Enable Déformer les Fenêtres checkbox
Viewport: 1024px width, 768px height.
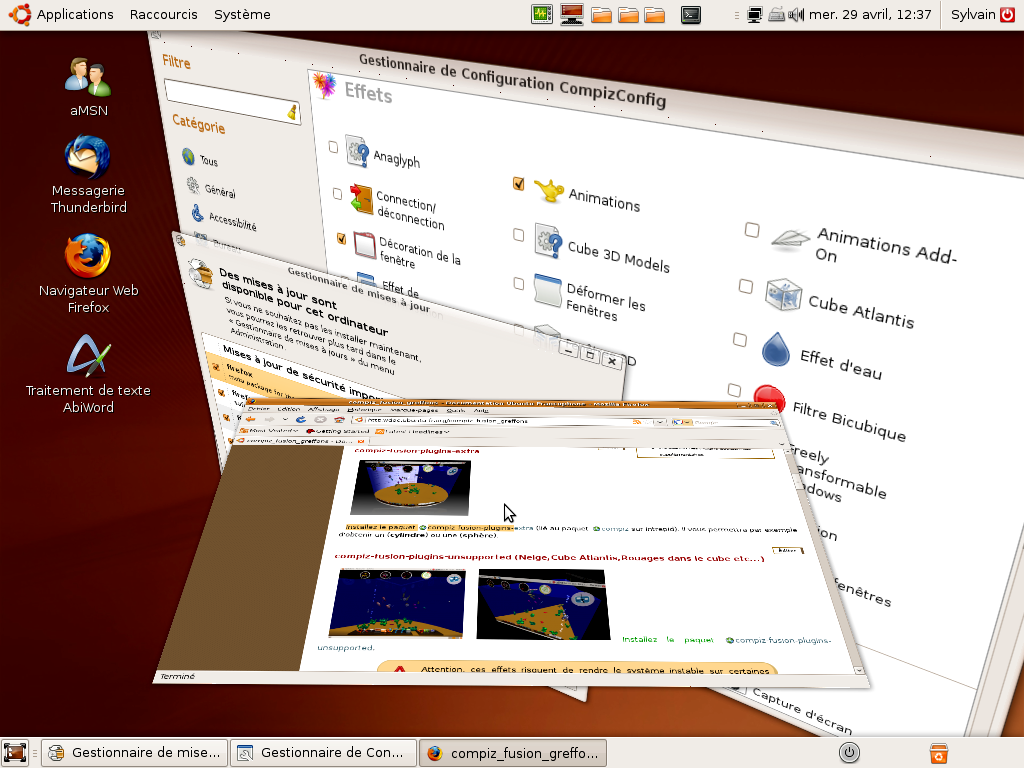(519, 283)
